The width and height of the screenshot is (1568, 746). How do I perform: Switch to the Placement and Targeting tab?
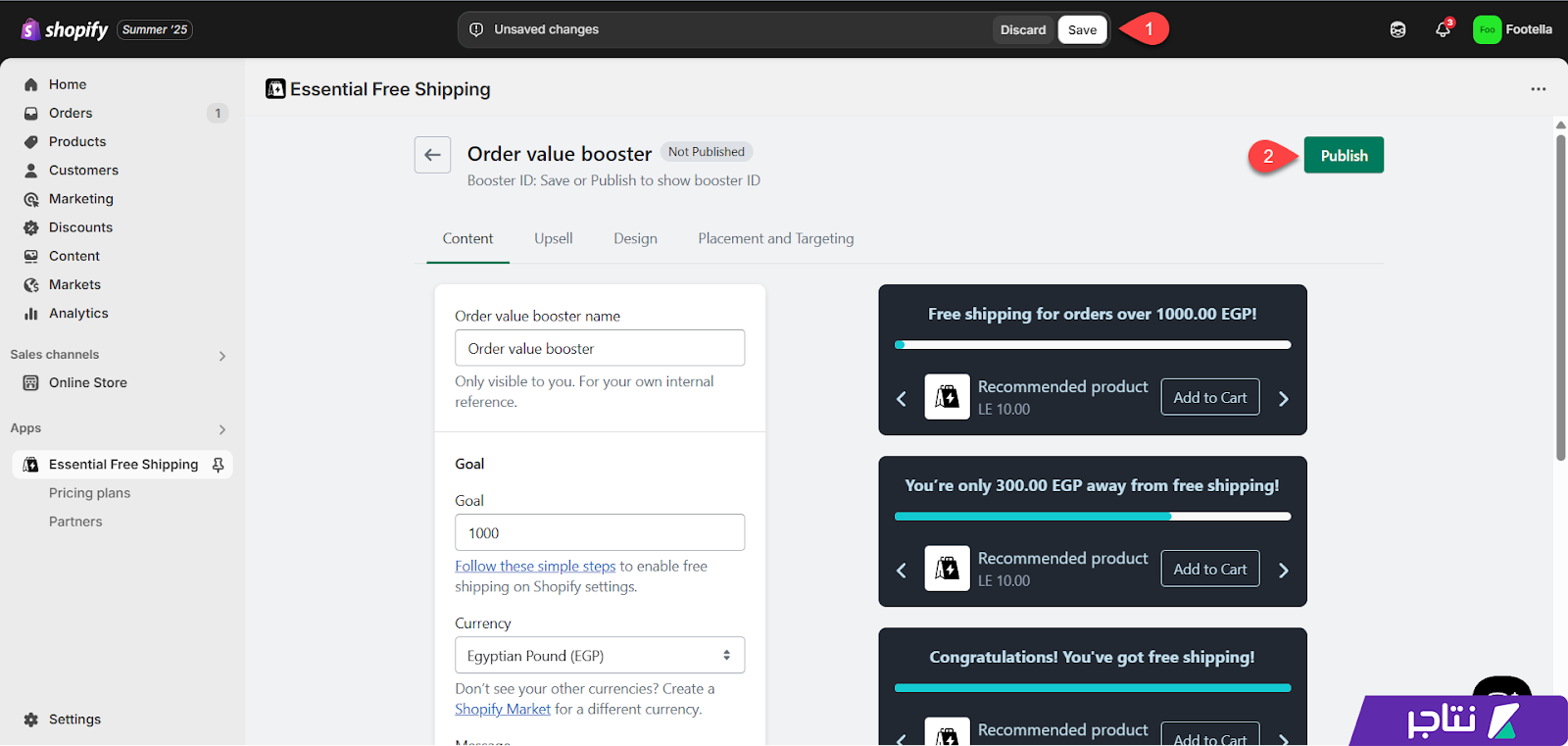[776, 238]
